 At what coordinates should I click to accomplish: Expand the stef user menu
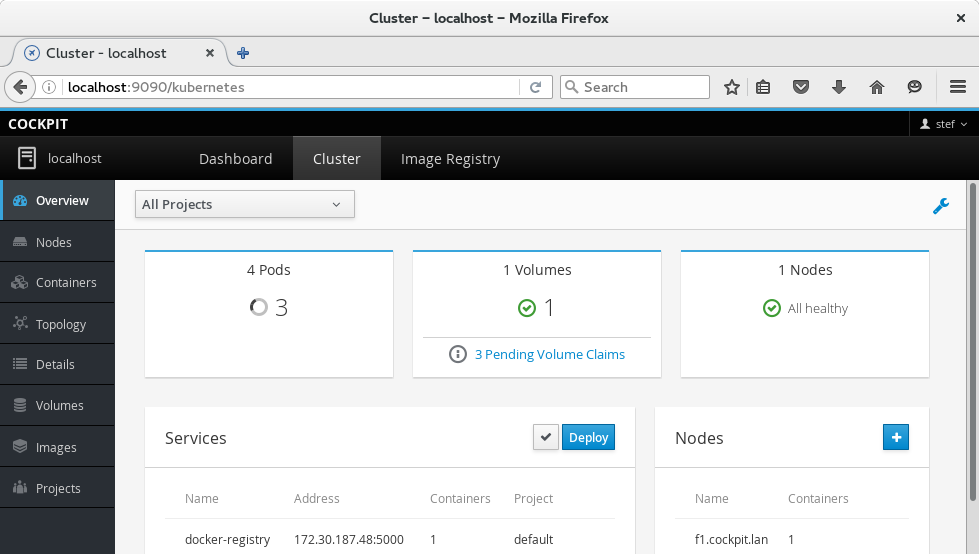tap(943, 124)
